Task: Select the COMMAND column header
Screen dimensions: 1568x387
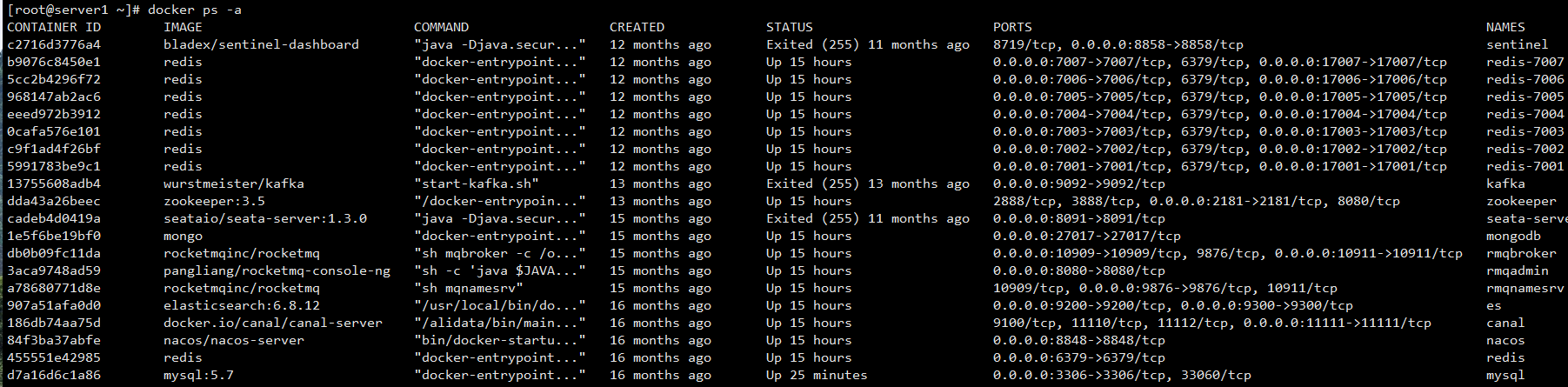Action: (x=441, y=27)
